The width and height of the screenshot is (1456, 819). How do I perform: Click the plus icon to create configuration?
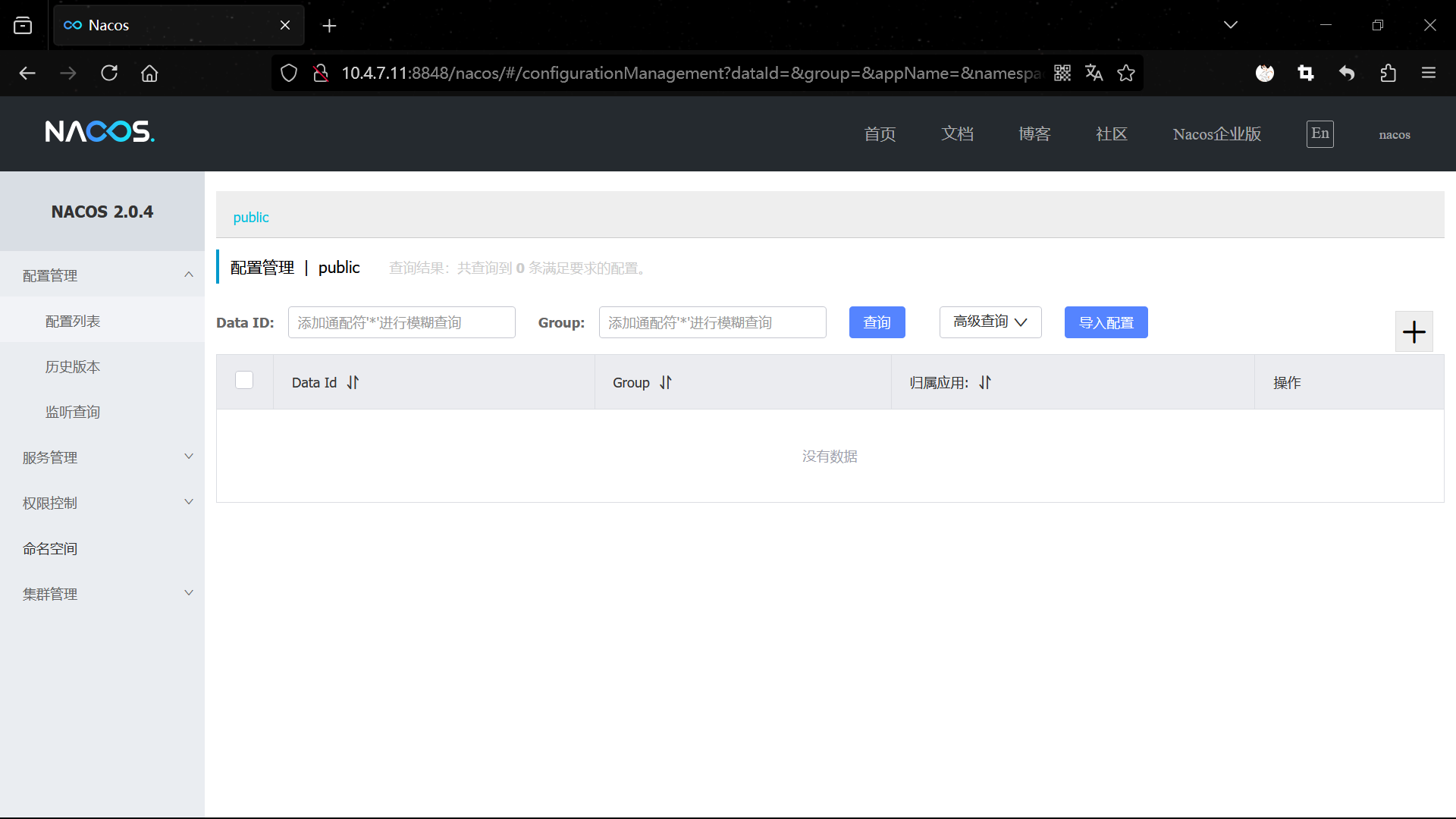coord(1414,331)
